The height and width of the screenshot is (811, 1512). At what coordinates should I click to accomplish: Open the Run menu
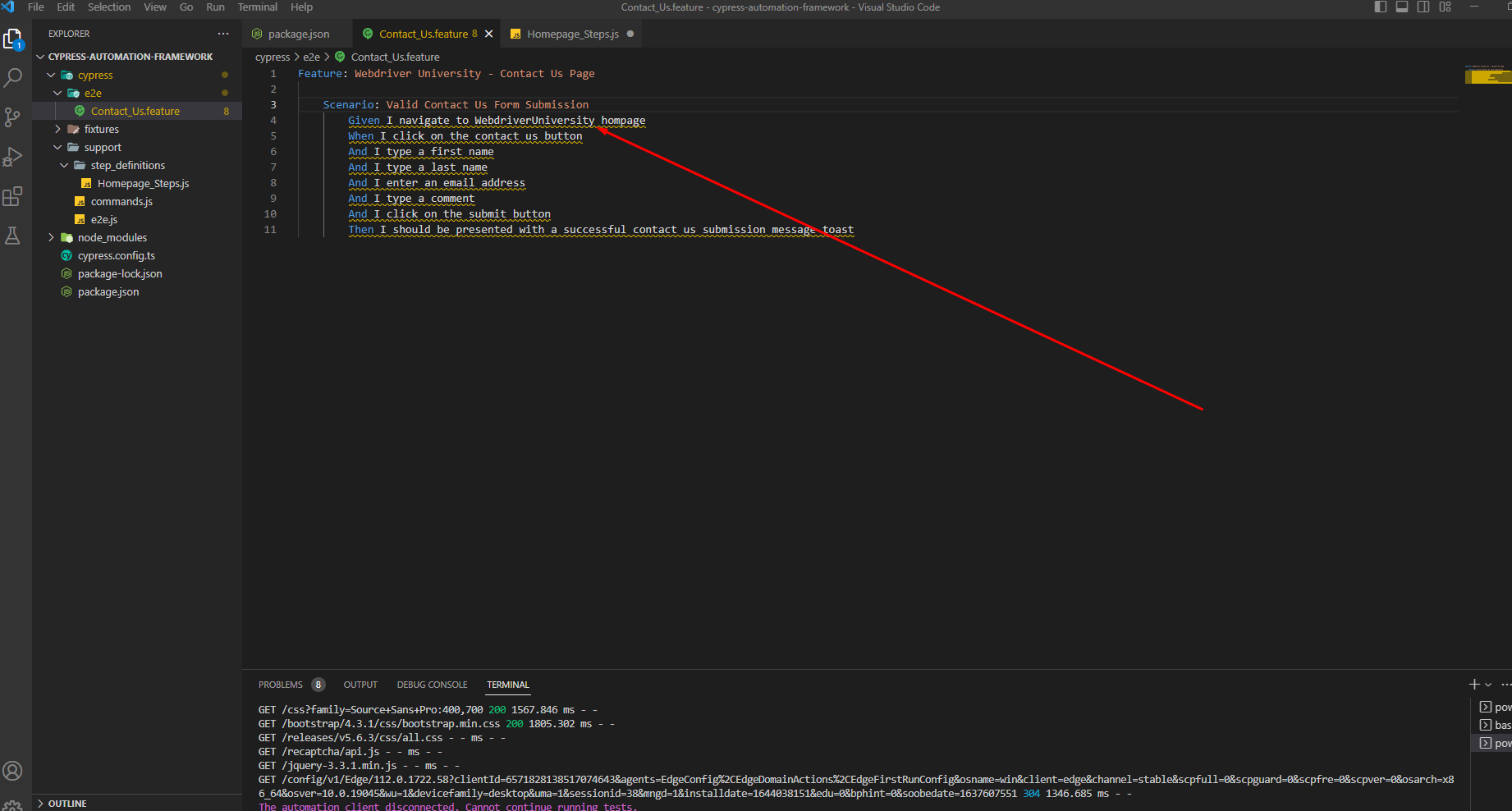pos(215,7)
